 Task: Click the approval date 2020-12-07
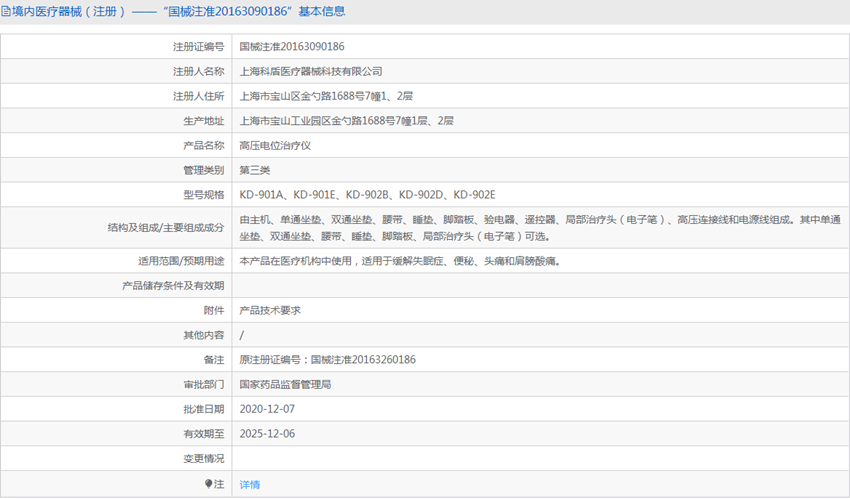[267, 409]
